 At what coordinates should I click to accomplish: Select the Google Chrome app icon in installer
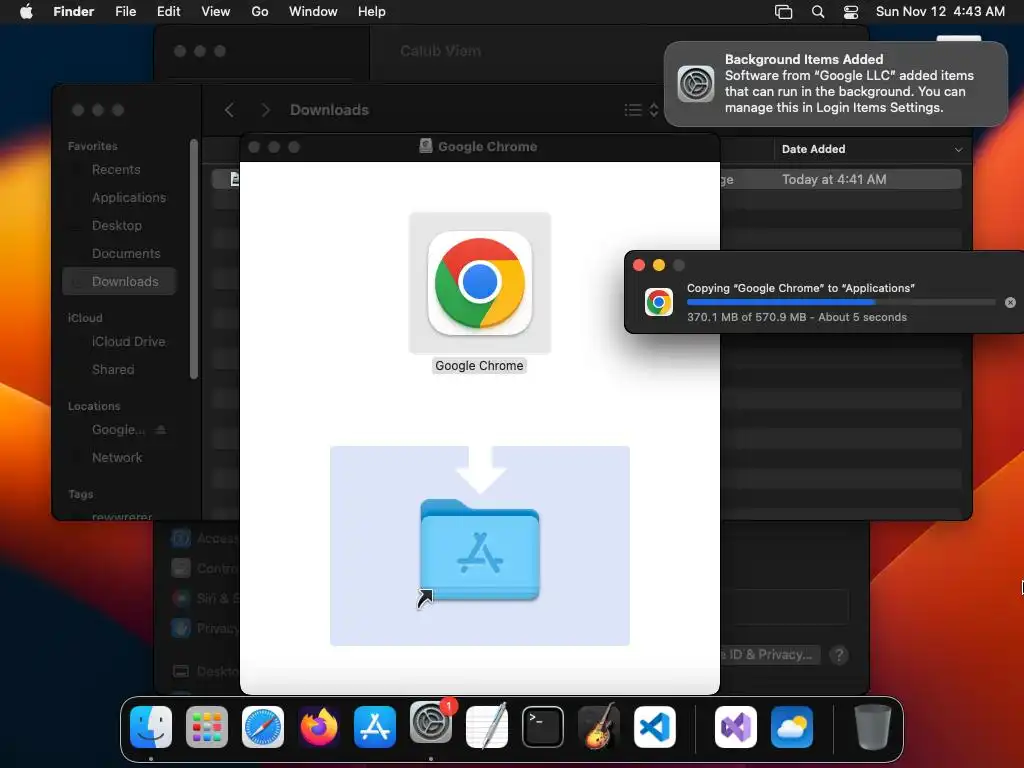[x=480, y=283]
